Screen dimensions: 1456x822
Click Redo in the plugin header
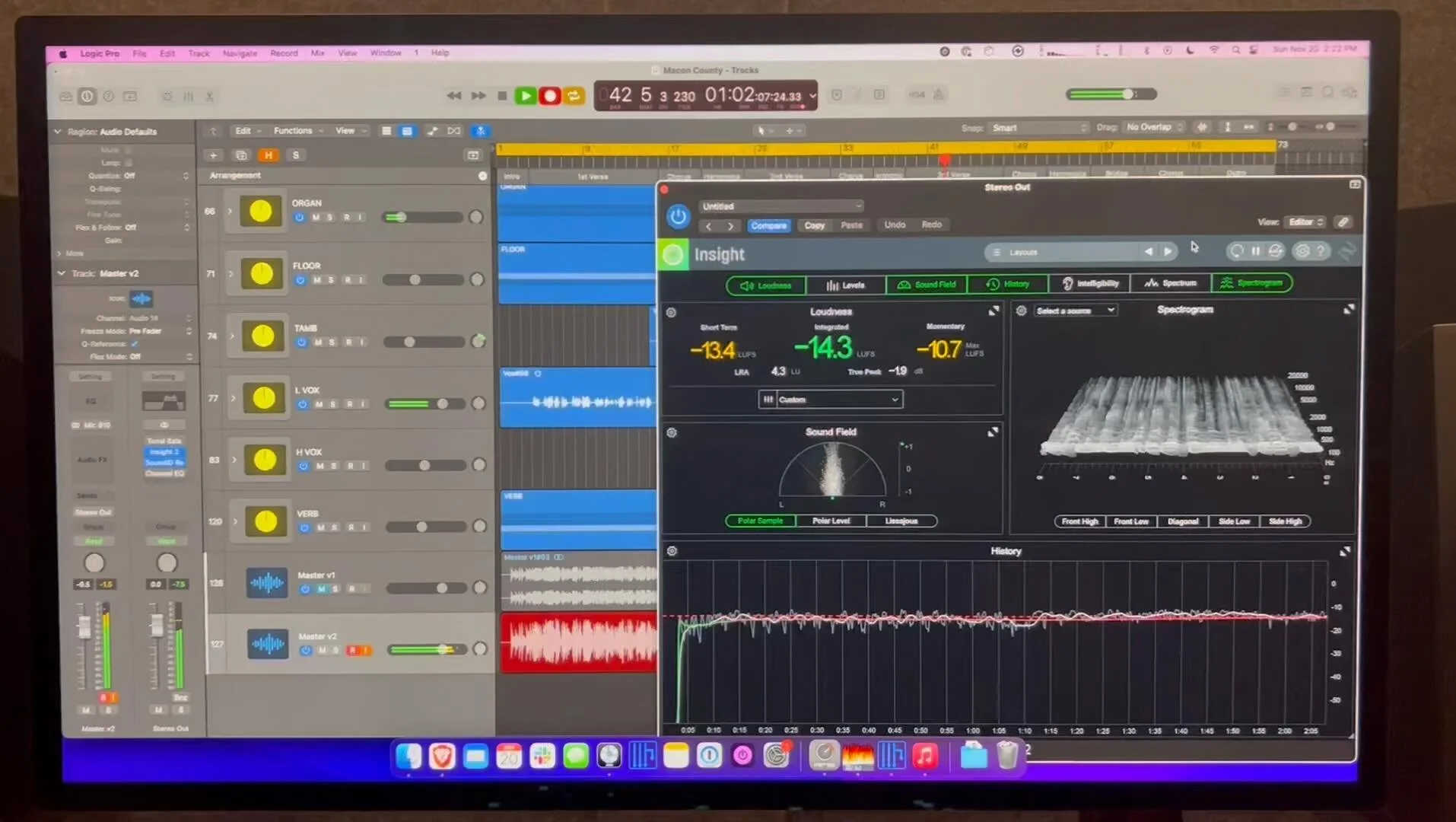[x=932, y=225]
